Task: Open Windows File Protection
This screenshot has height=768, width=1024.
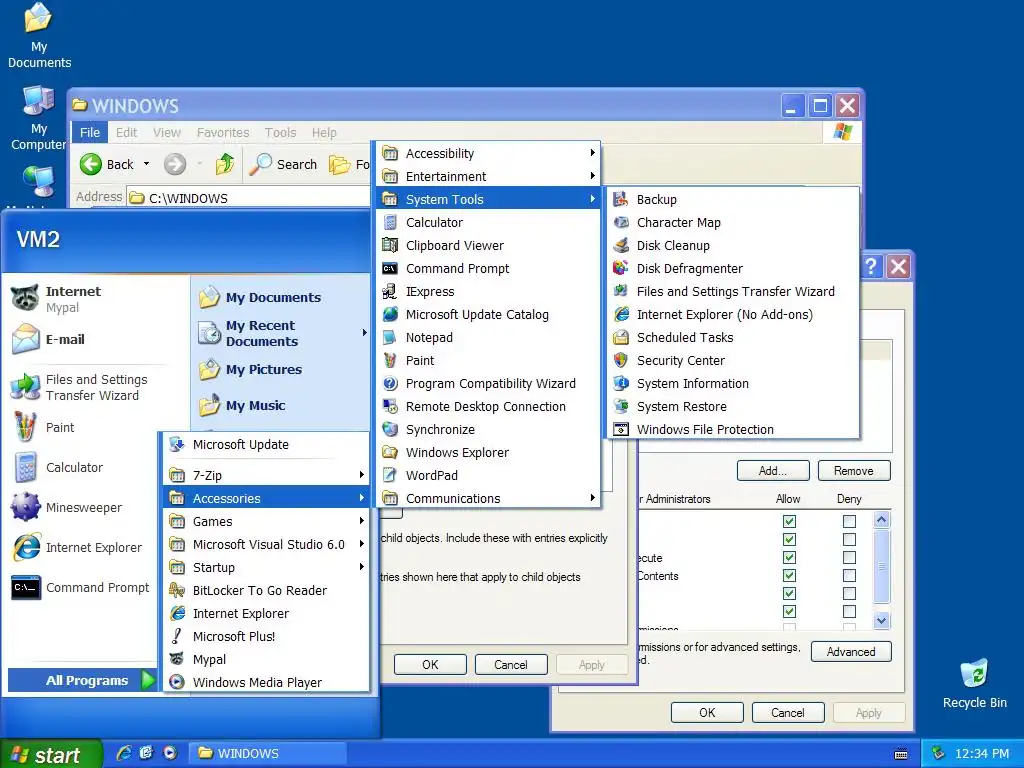Action: [733, 429]
